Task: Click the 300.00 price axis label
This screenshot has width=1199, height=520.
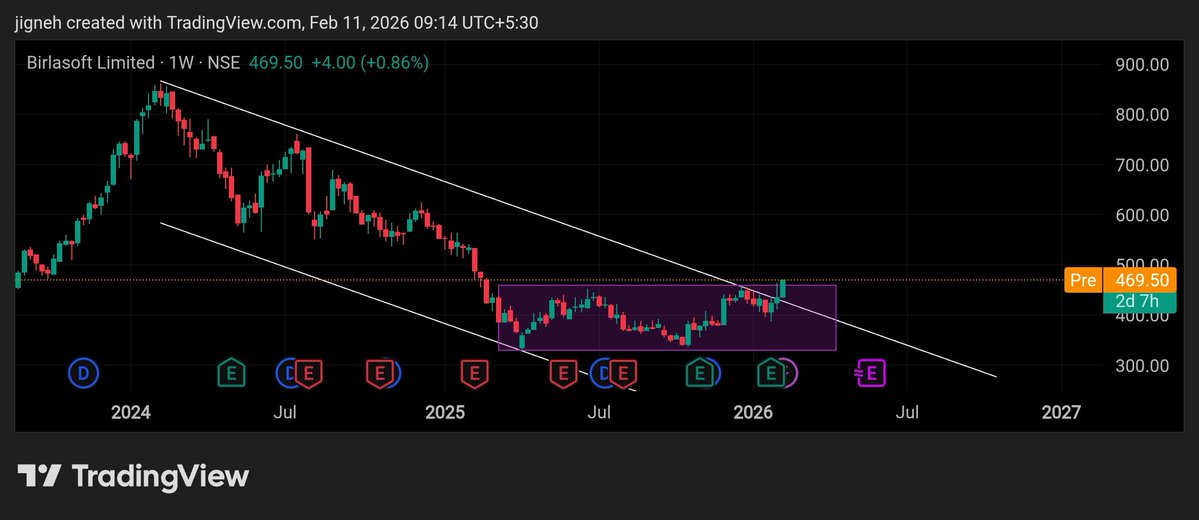Action: (x=1141, y=366)
